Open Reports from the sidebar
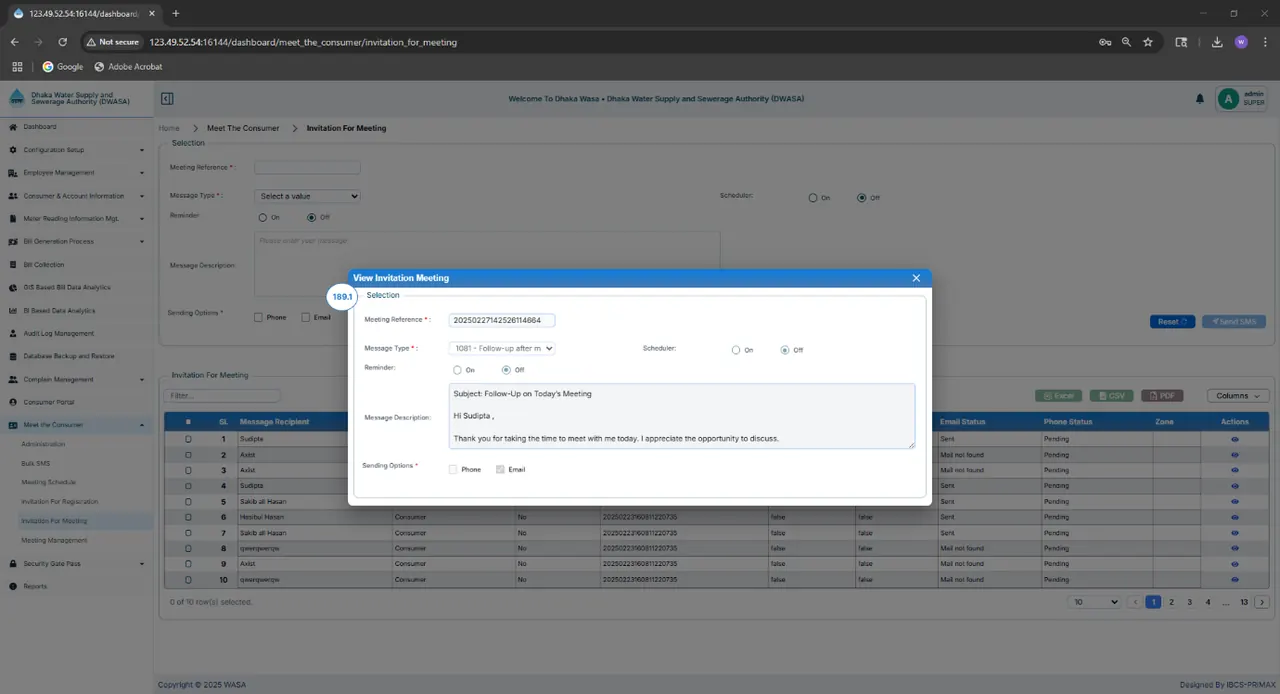Image resolution: width=1280 pixels, height=694 pixels. coord(35,586)
